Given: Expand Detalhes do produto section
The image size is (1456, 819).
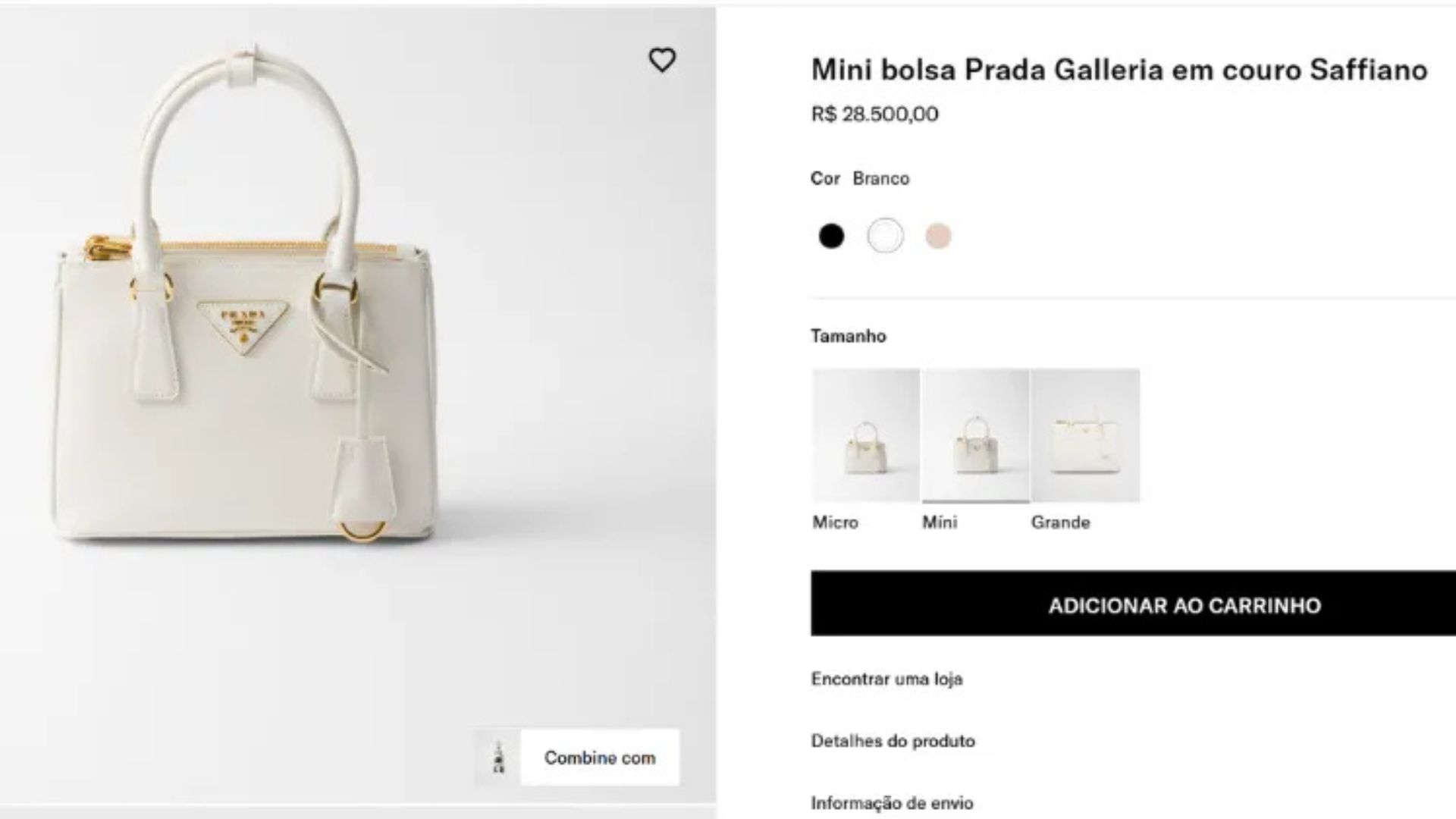Looking at the screenshot, I should 893,741.
